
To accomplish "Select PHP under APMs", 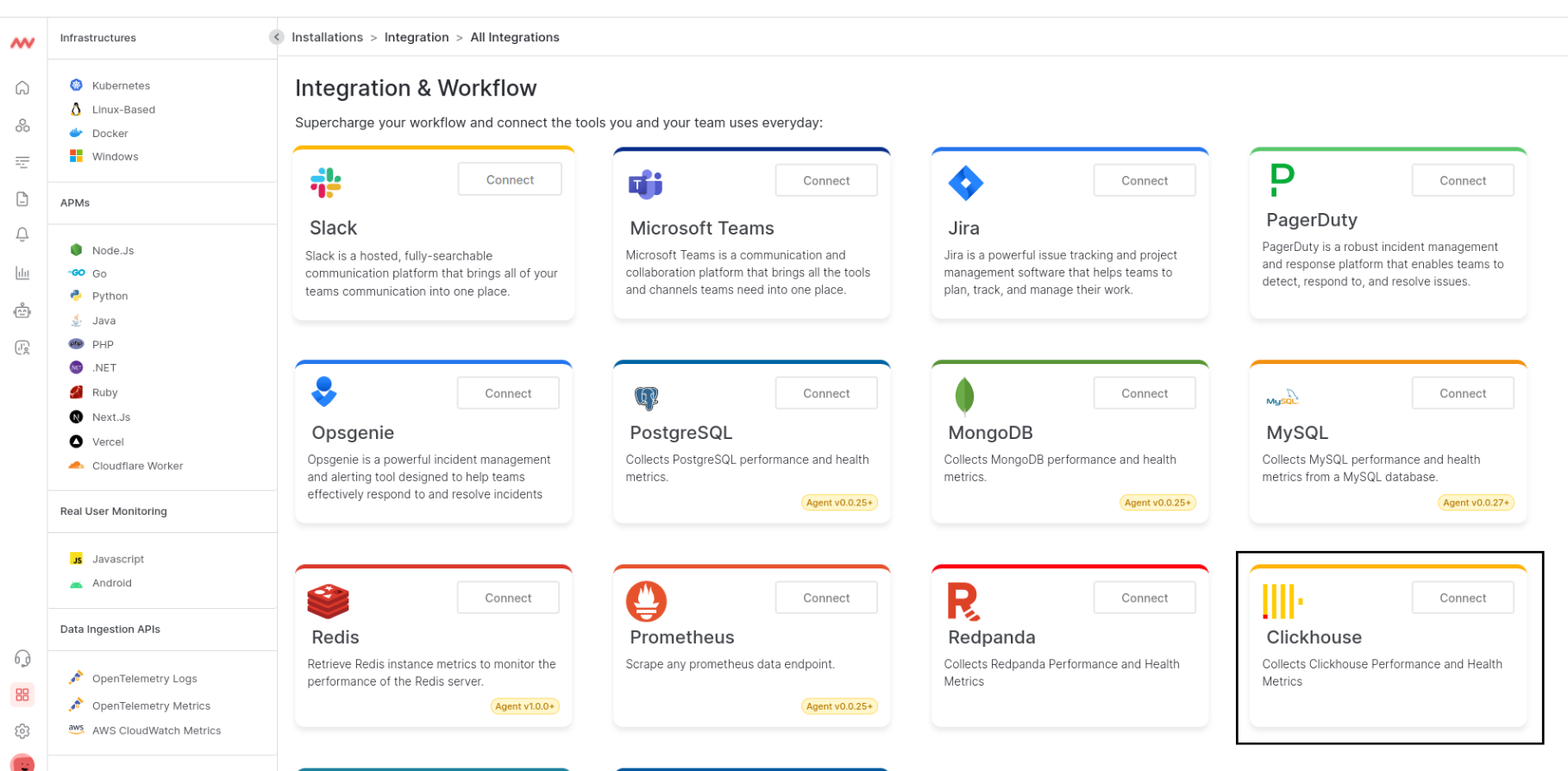I will pyautogui.click(x=103, y=344).
